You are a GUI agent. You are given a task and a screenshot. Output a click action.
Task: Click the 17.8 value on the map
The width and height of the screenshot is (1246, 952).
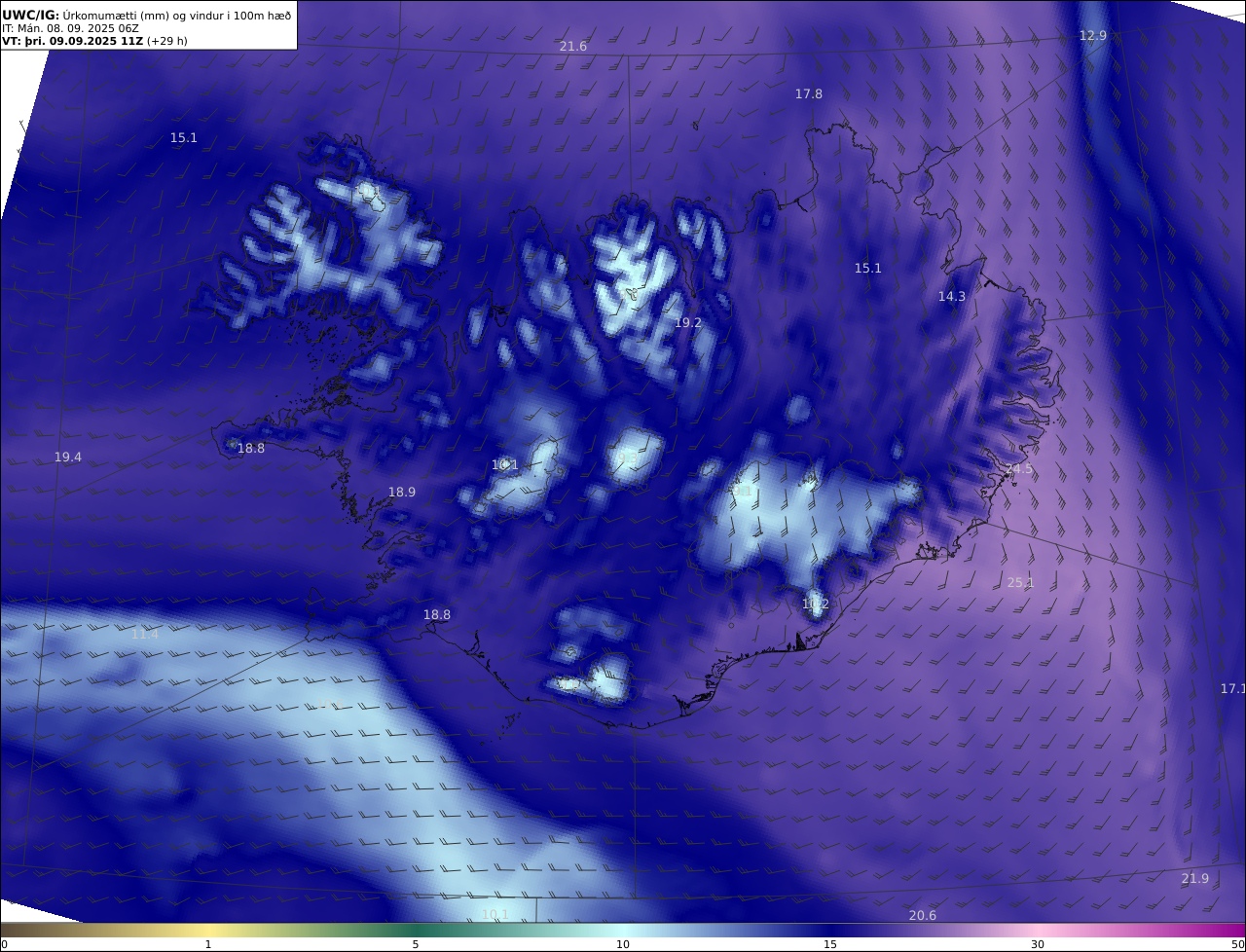click(x=808, y=93)
